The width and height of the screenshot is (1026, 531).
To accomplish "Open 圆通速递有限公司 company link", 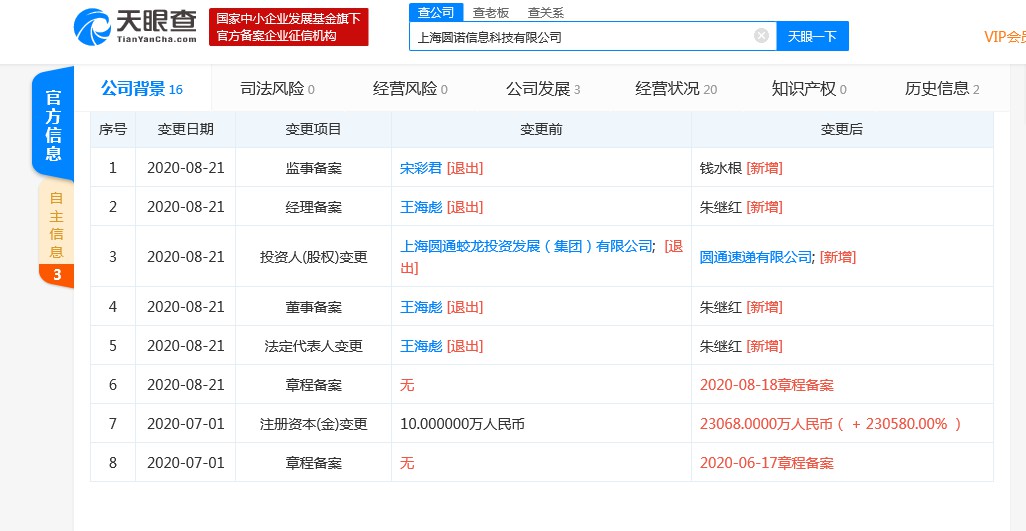I will pyautogui.click(x=756, y=257).
